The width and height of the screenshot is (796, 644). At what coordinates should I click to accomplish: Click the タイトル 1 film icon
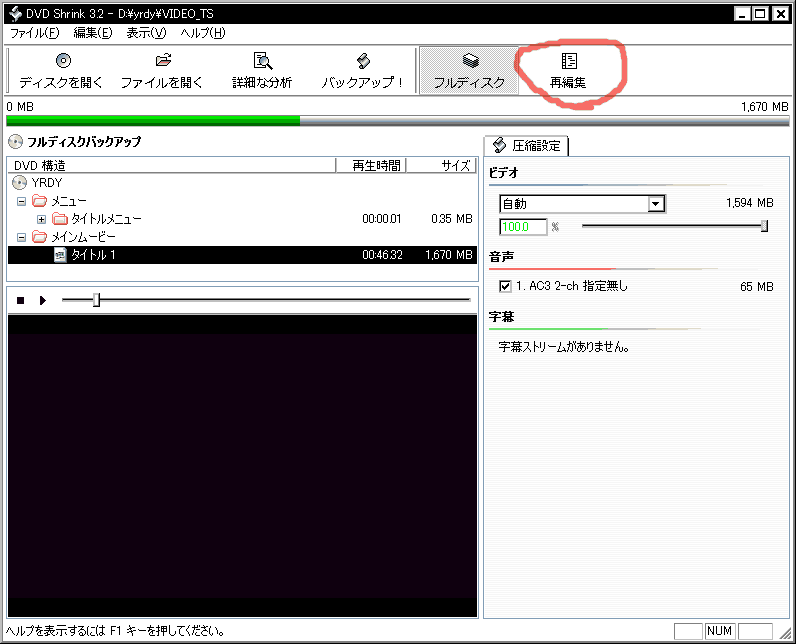pos(60,255)
